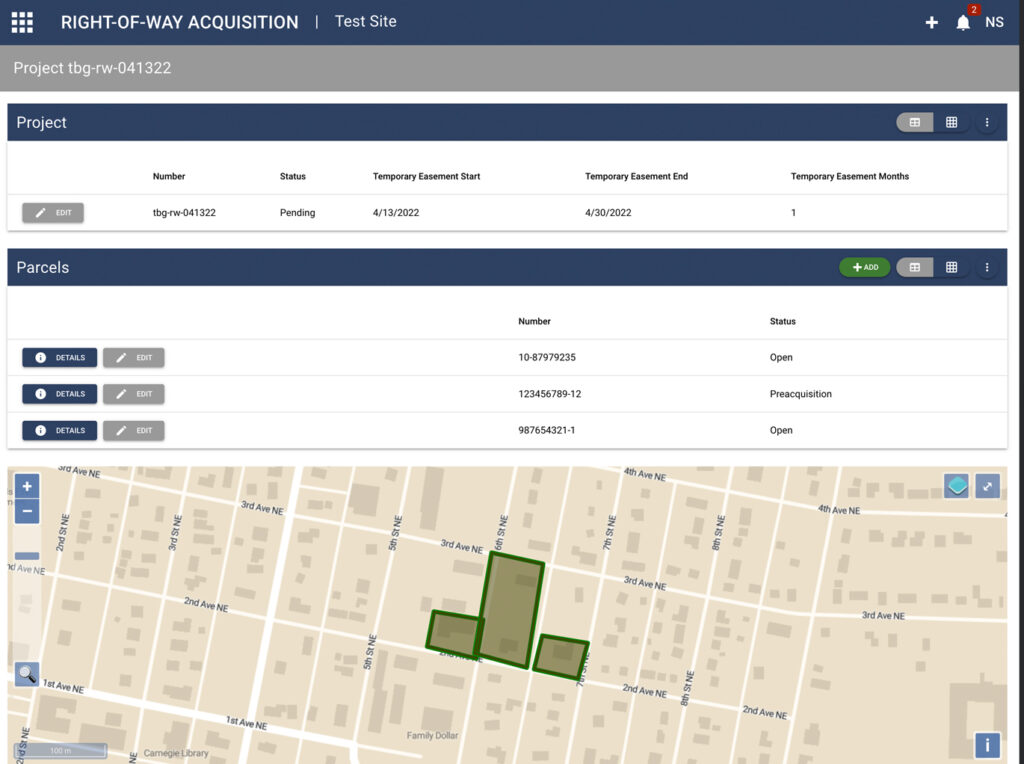Open notifications via the bell icon

[961, 22]
